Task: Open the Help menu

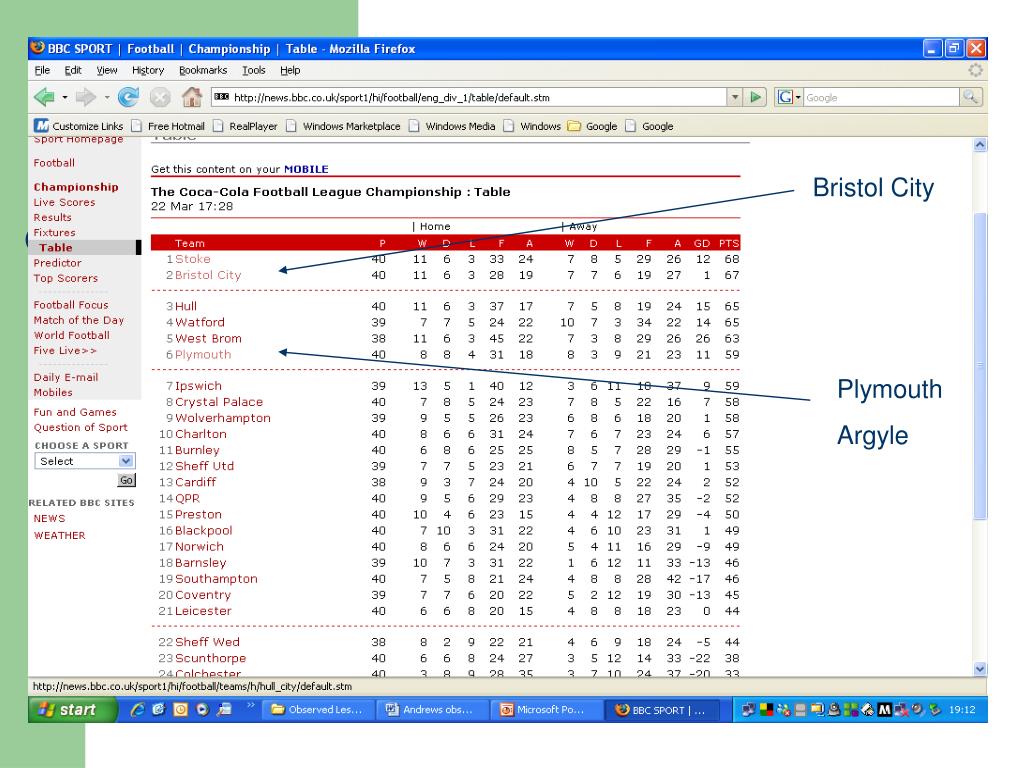Action: click(x=290, y=70)
